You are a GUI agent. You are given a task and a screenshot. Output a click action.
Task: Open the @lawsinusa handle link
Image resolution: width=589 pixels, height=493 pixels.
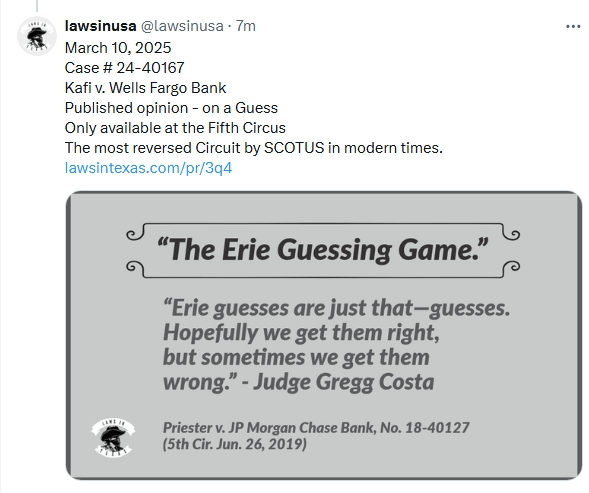click(x=182, y=26)
